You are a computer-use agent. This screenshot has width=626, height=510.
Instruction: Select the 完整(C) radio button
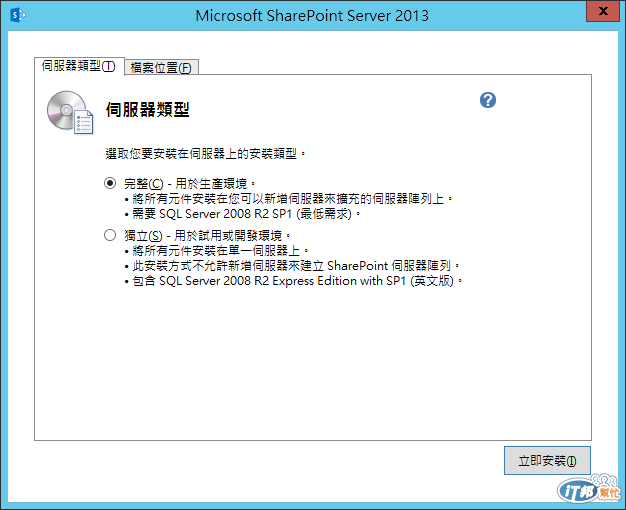point(110,183)
